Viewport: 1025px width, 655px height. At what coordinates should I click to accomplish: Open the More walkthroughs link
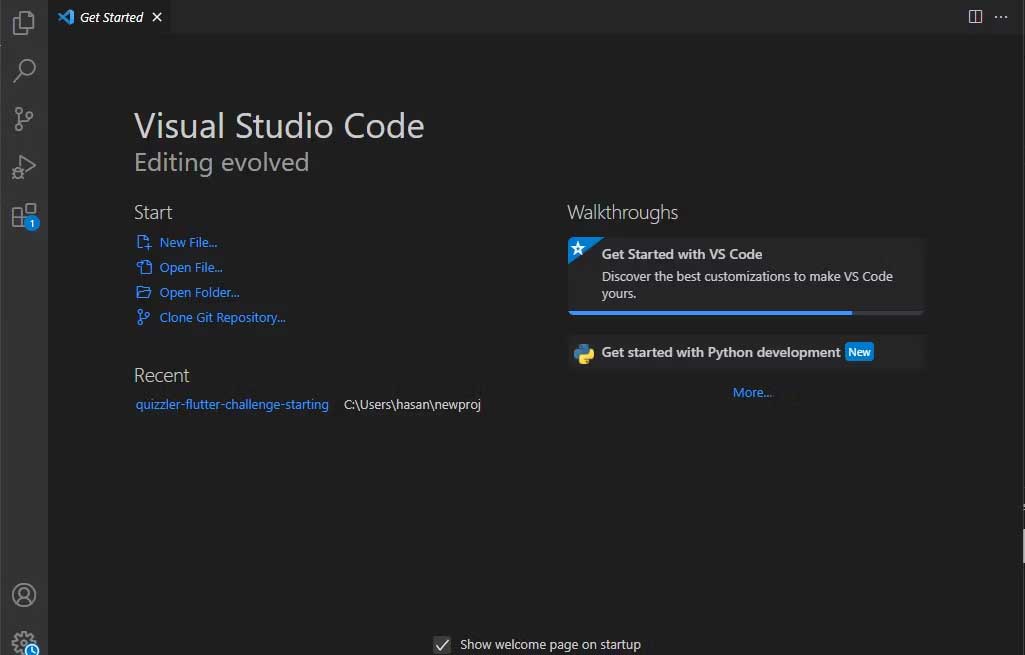[752, 392]
